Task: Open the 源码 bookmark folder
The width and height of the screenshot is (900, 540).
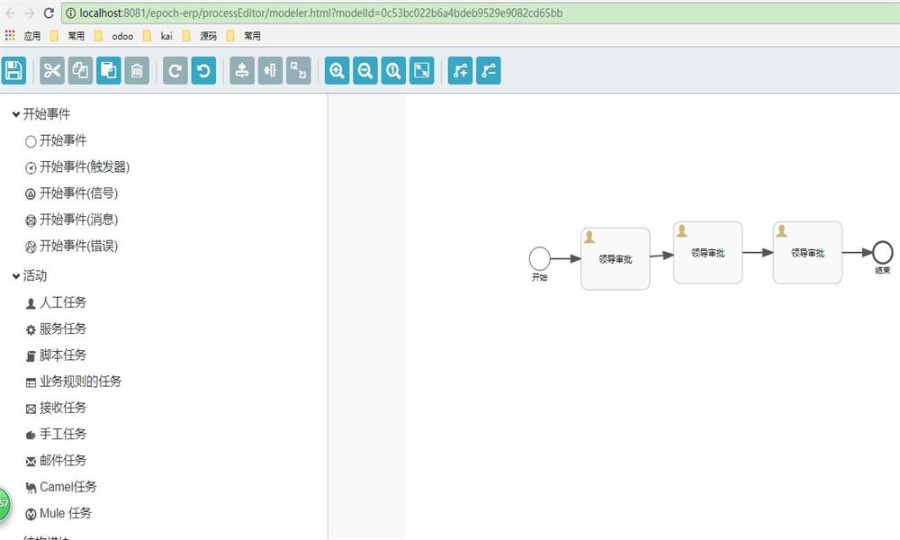Action: (200, 36)
